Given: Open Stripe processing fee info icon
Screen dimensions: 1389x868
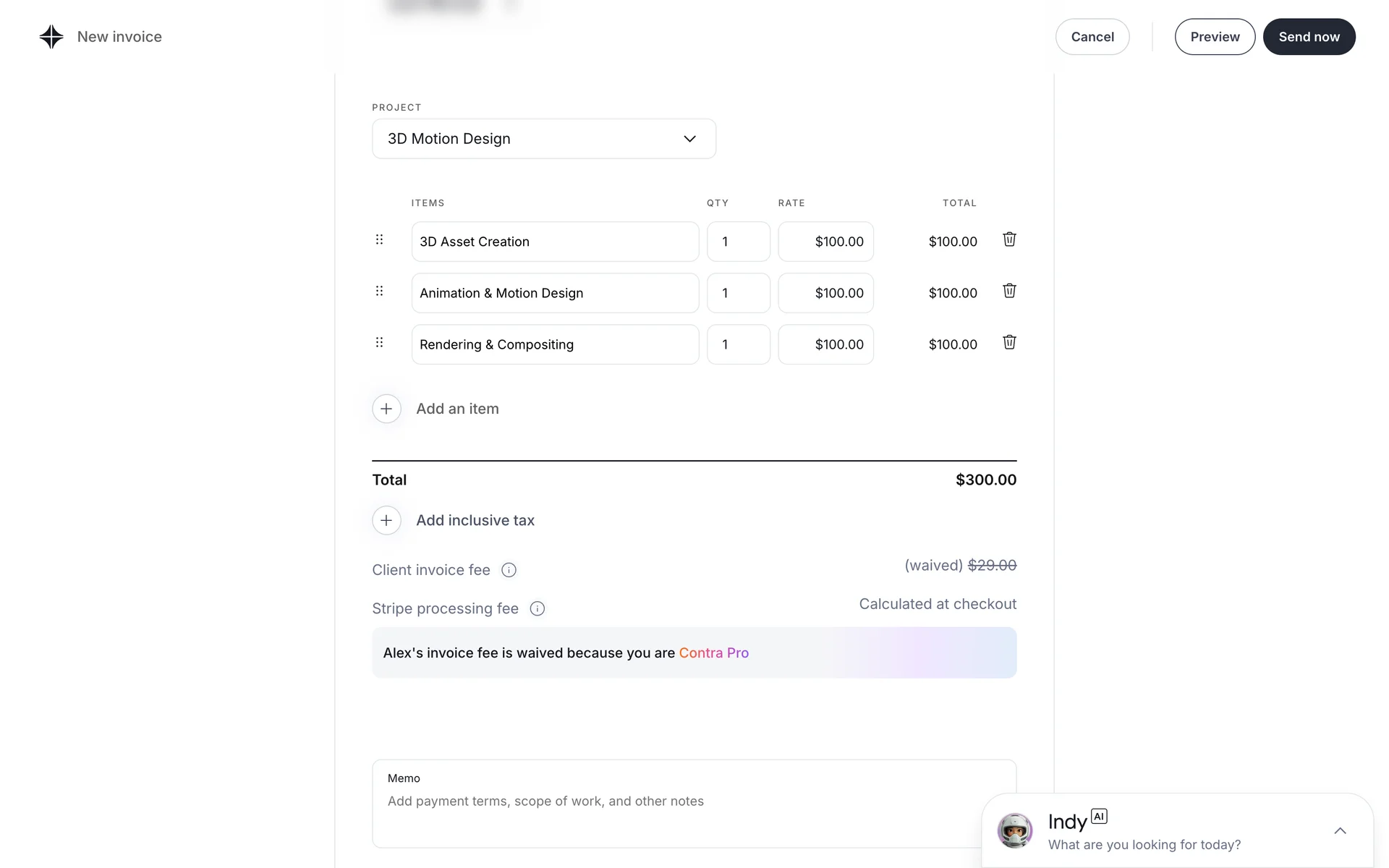Looking at the screenshot, I should pos(537,608).
